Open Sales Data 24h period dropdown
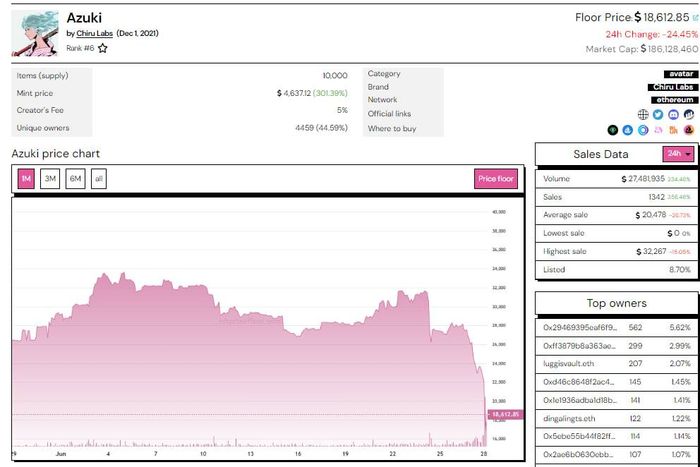 point(679,154)
